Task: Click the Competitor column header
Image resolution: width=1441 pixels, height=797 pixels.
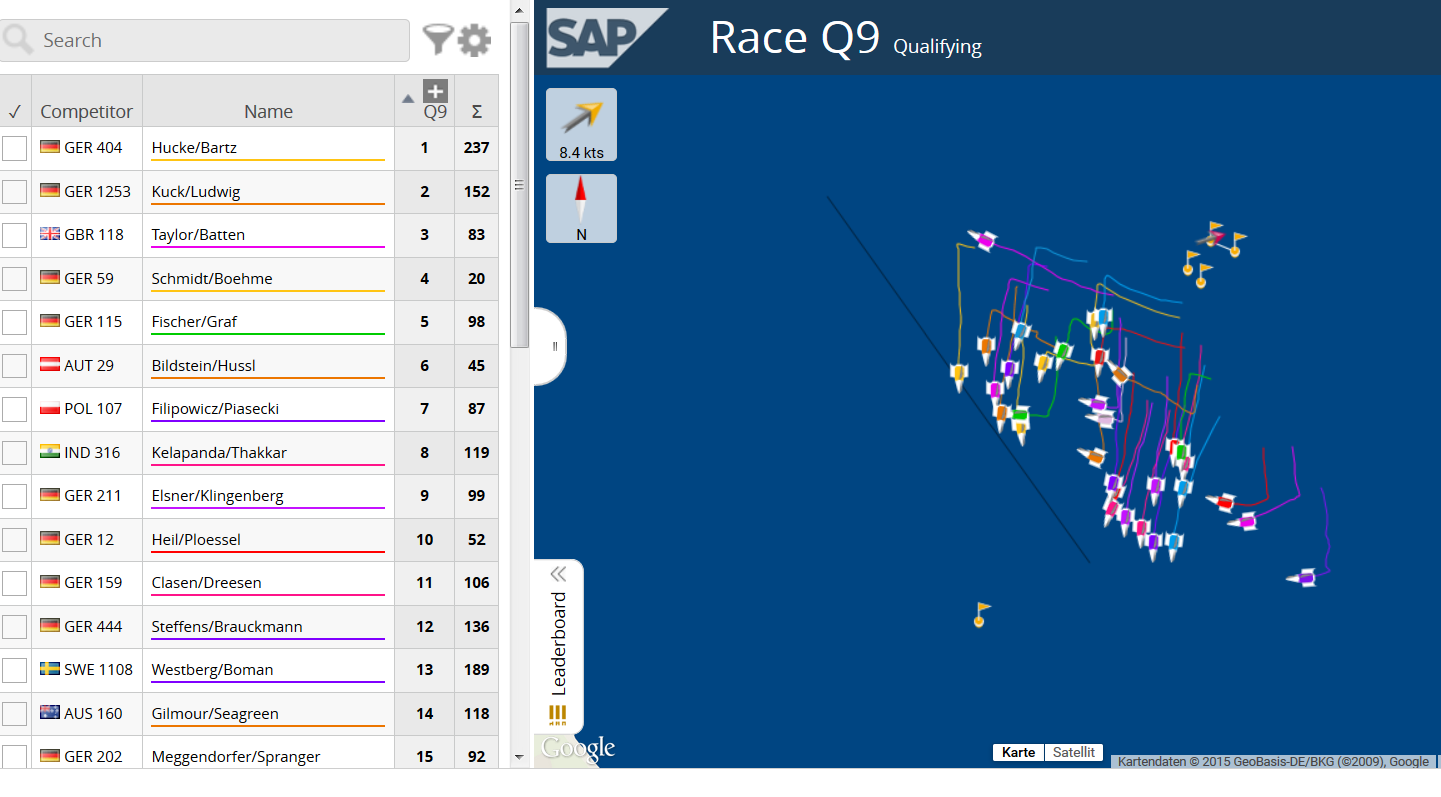Action: coord(87,112)
